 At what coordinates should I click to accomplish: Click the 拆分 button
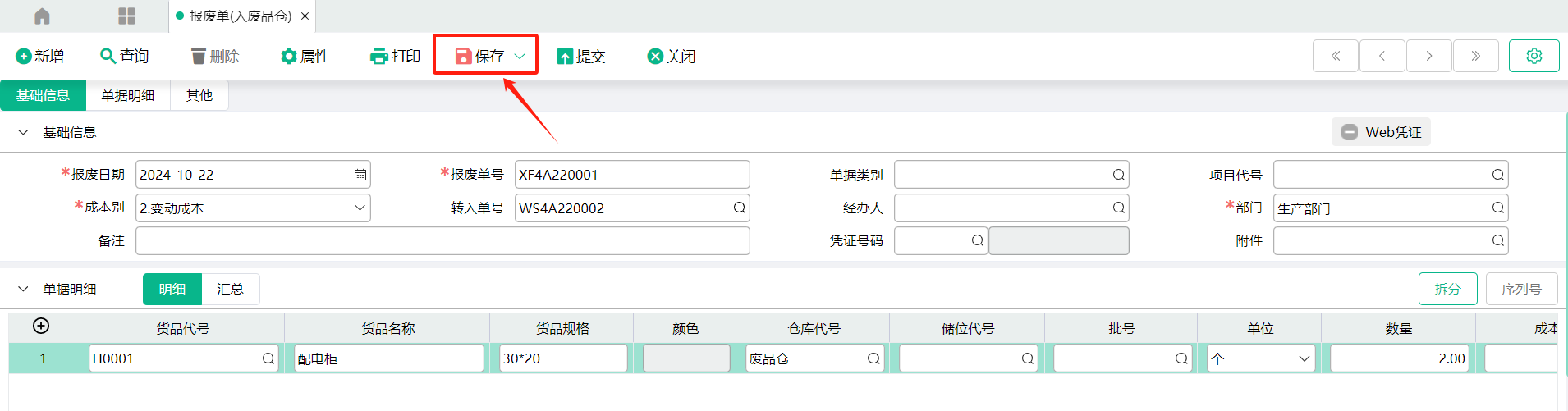(x=1447, y=289)
